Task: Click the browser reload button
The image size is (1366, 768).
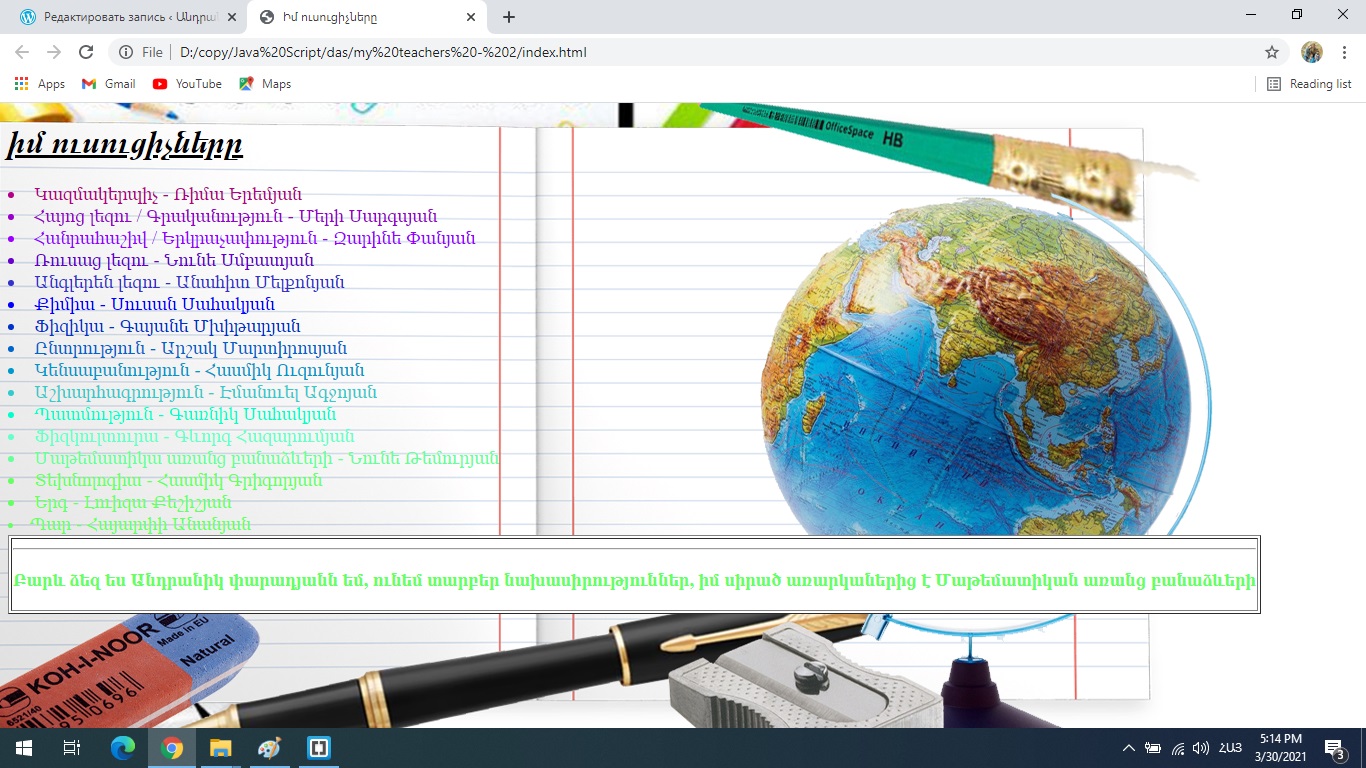Action: pos(86,52)
